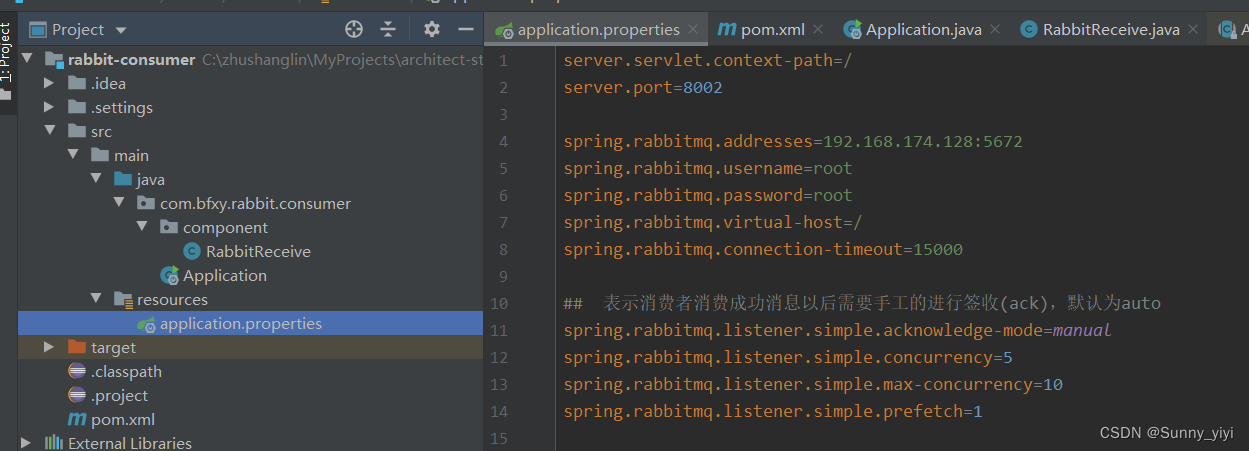The image size is (1249, 451).
Task: Click the java source folder icon
Action: tap(123, 179)
